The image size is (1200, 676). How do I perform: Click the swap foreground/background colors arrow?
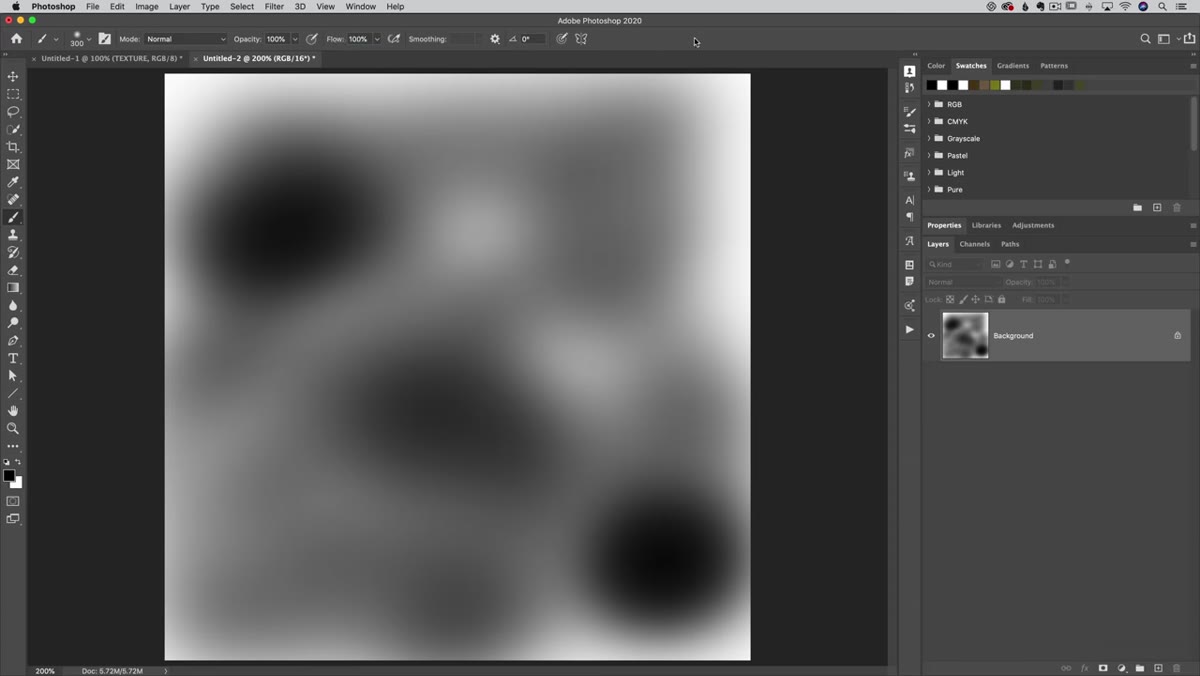click(x=18, y=462)
